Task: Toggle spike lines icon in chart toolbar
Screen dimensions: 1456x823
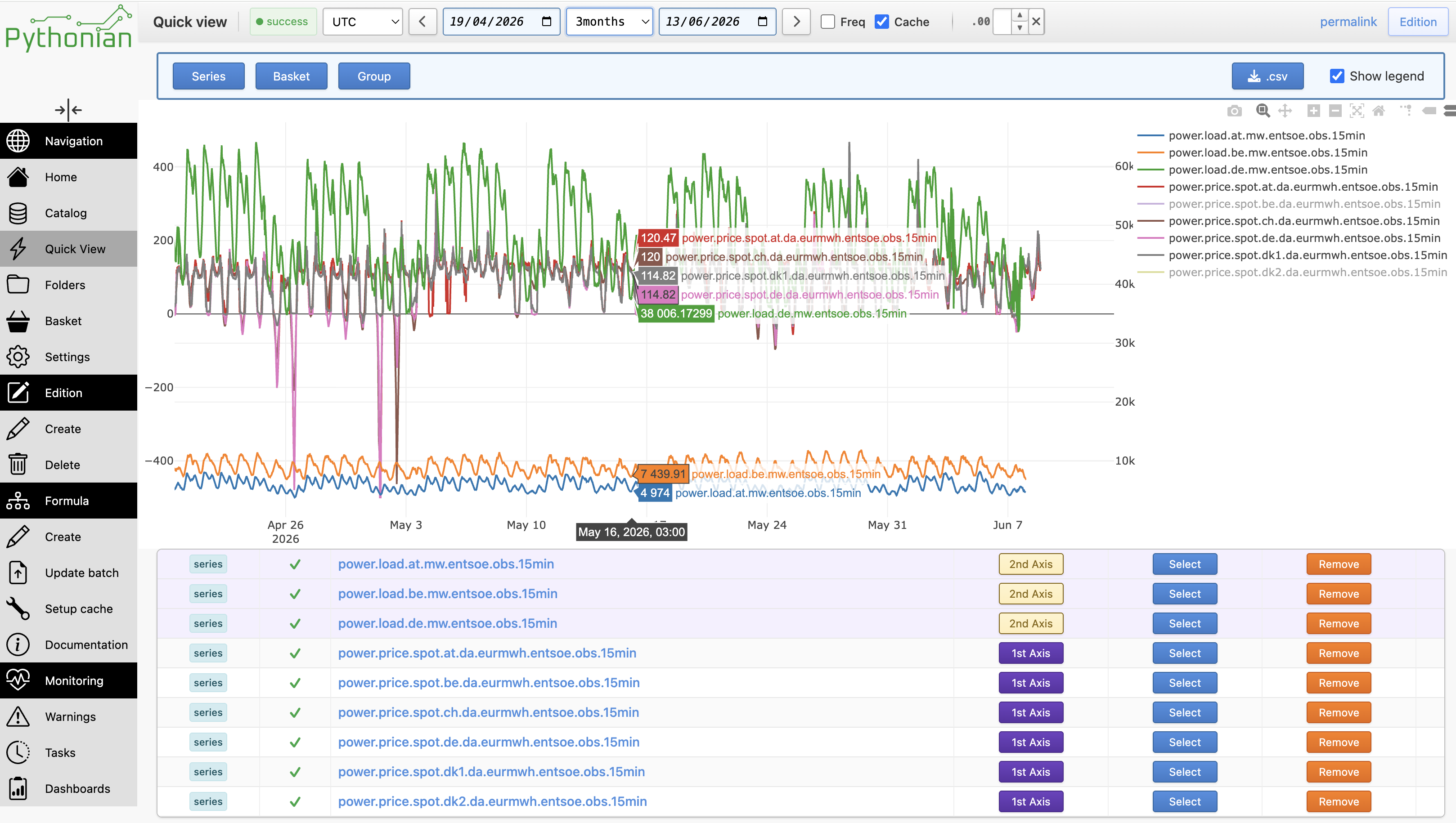Action: (x=1406, y=111)
